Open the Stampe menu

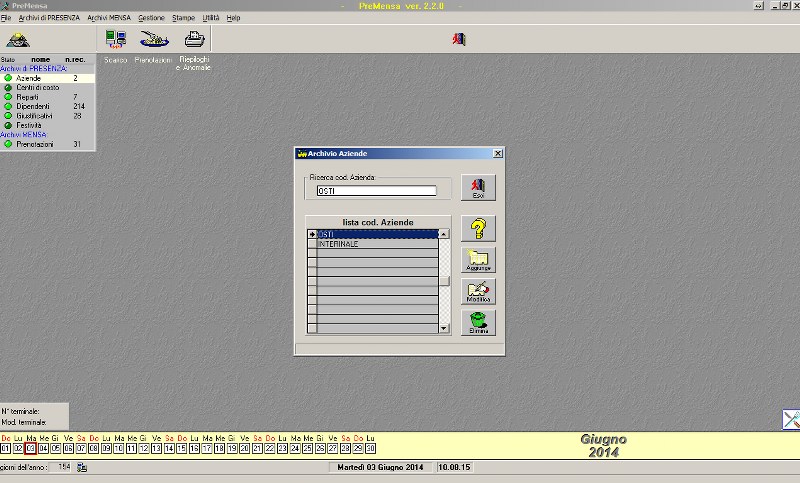point(183,18)
